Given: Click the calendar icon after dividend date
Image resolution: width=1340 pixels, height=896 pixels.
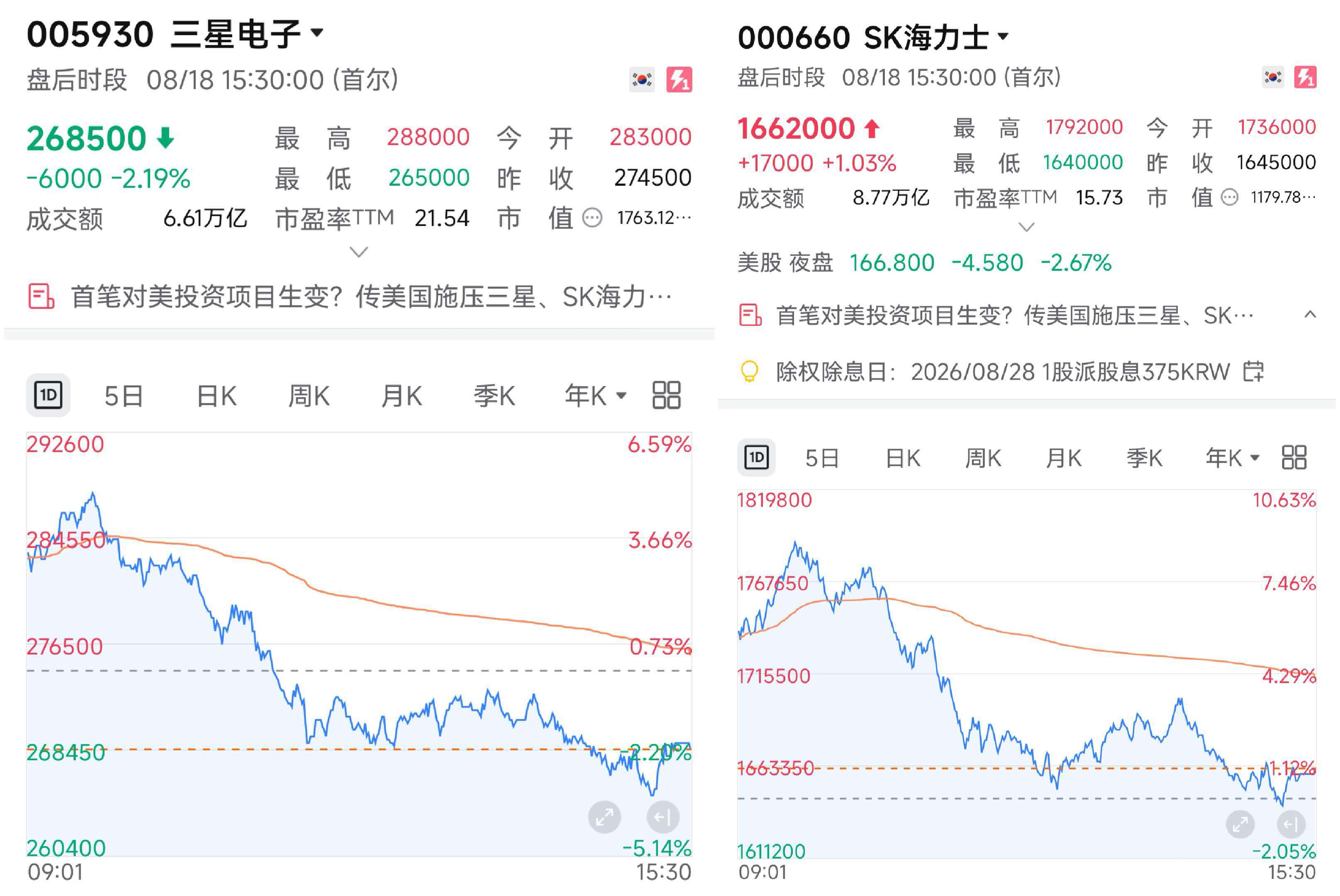Looking at the screenshot, I should pyautogui.click(x=1253, y=371).
